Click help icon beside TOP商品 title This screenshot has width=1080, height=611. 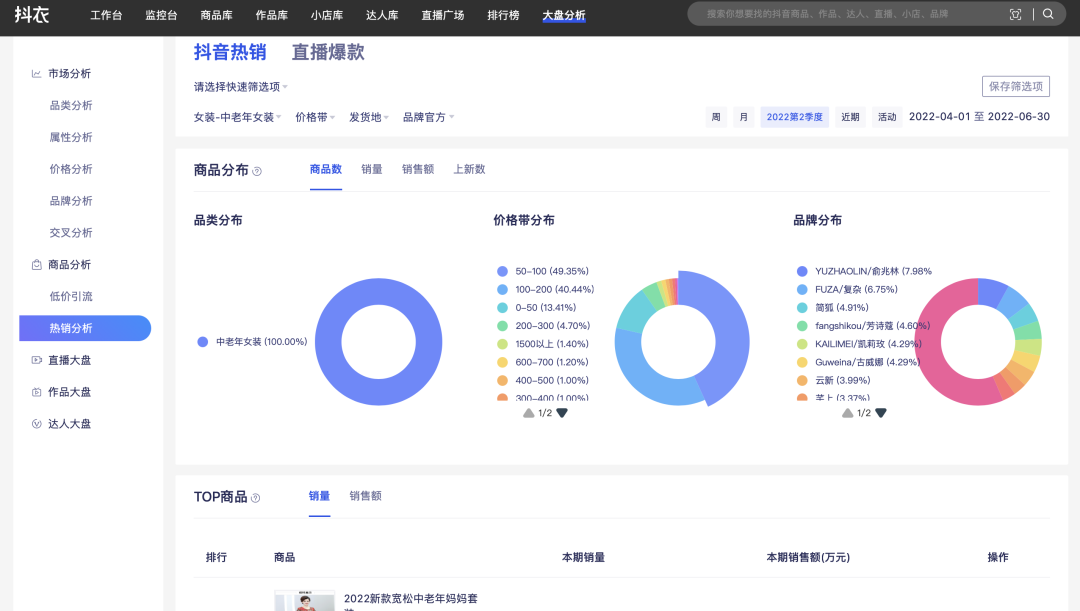coord(255,497)
